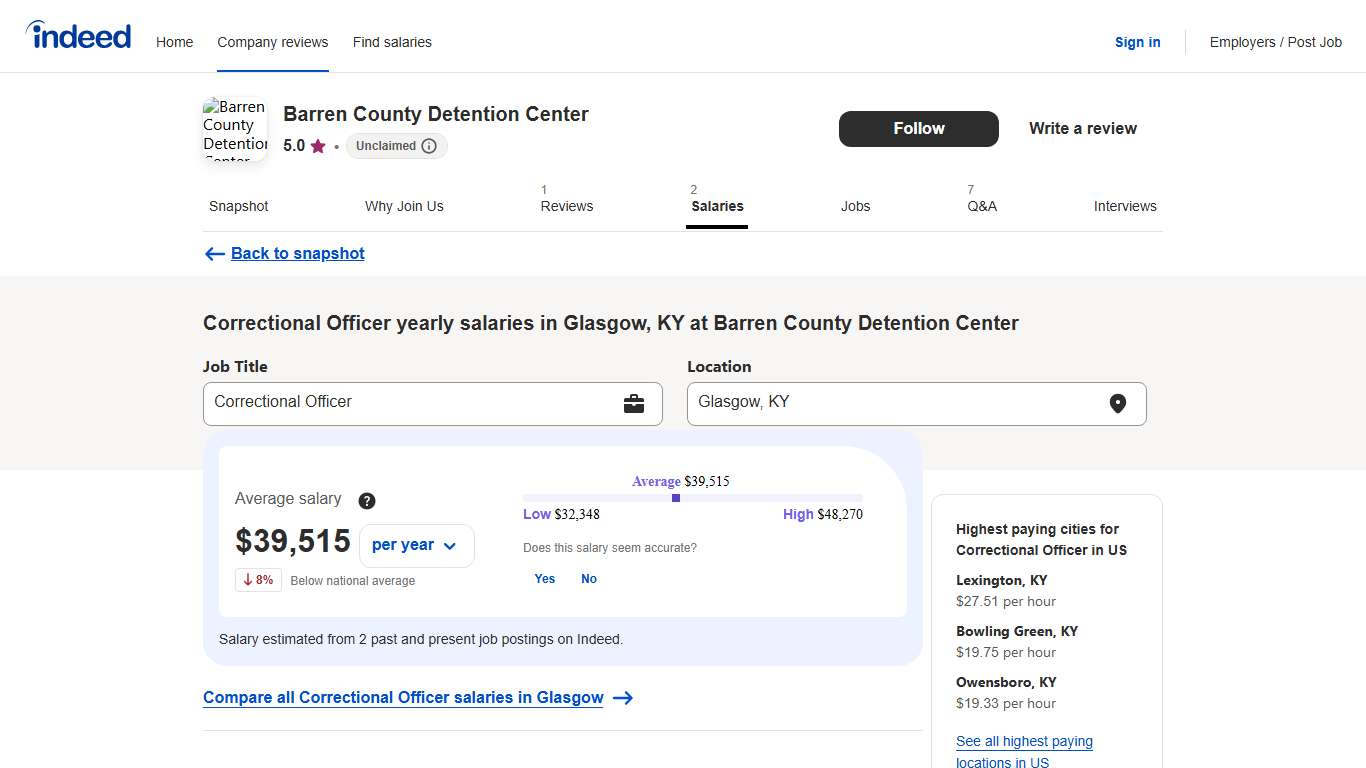The width and height of the screenshot is (1366, 768).
Task: Click the average marker on the salary range bar
Action: tap(676, 498)
